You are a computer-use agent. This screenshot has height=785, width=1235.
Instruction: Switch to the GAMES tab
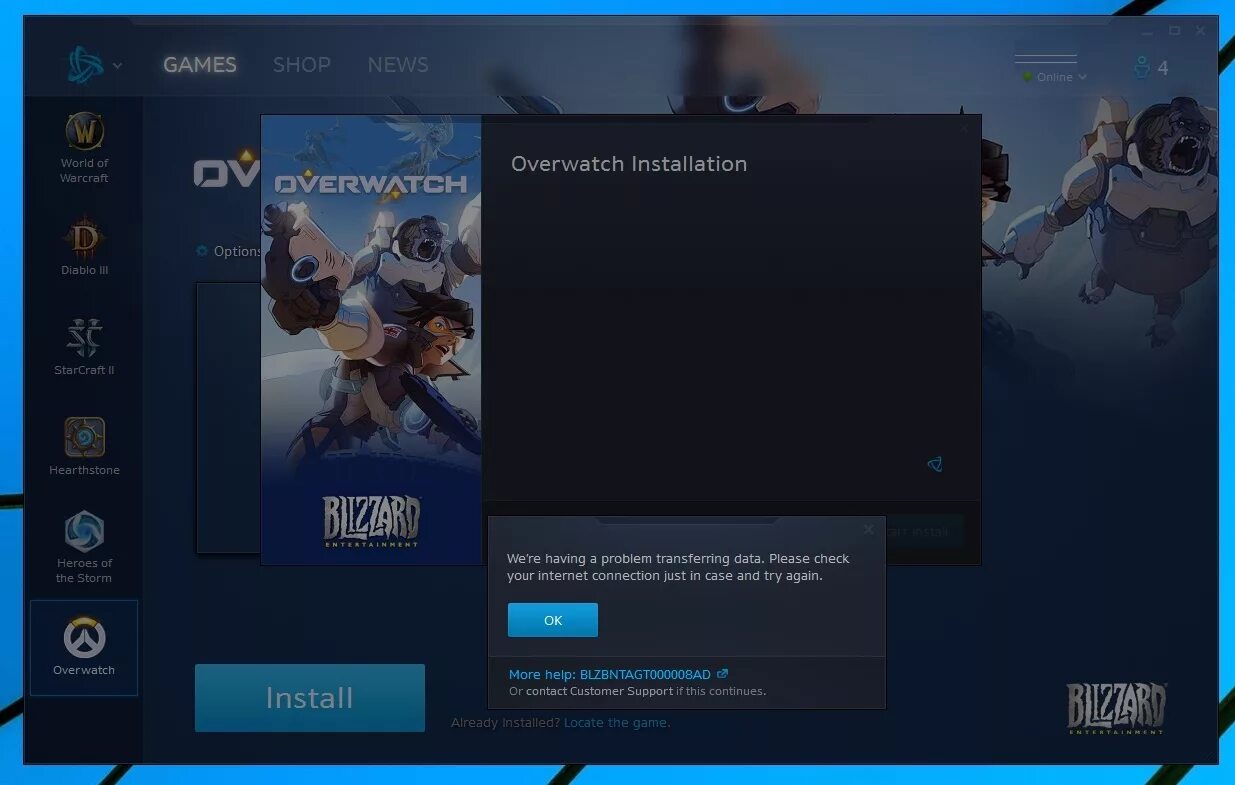coord(199,64)
